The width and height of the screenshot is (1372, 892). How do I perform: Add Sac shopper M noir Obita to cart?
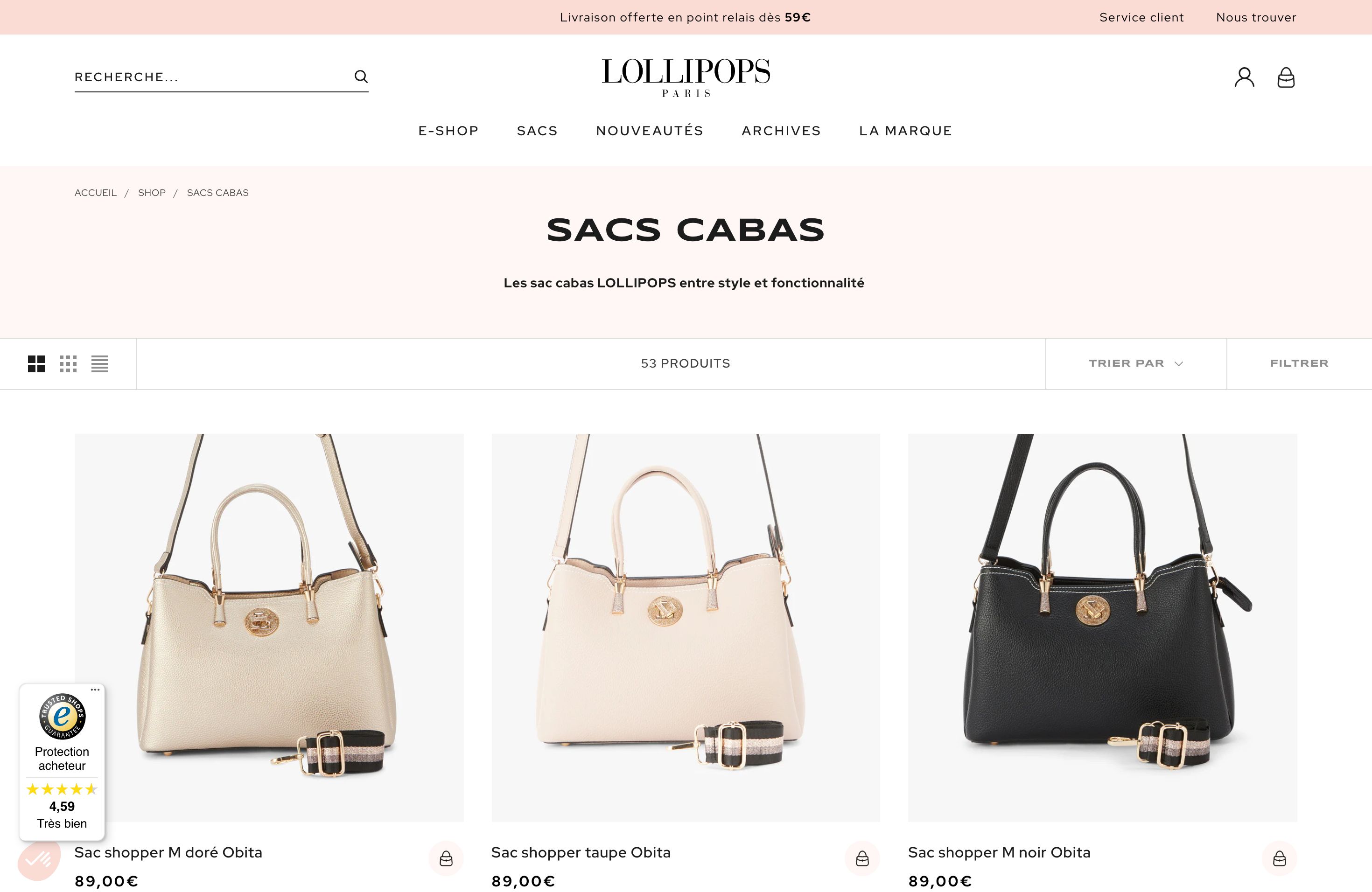1280,858
